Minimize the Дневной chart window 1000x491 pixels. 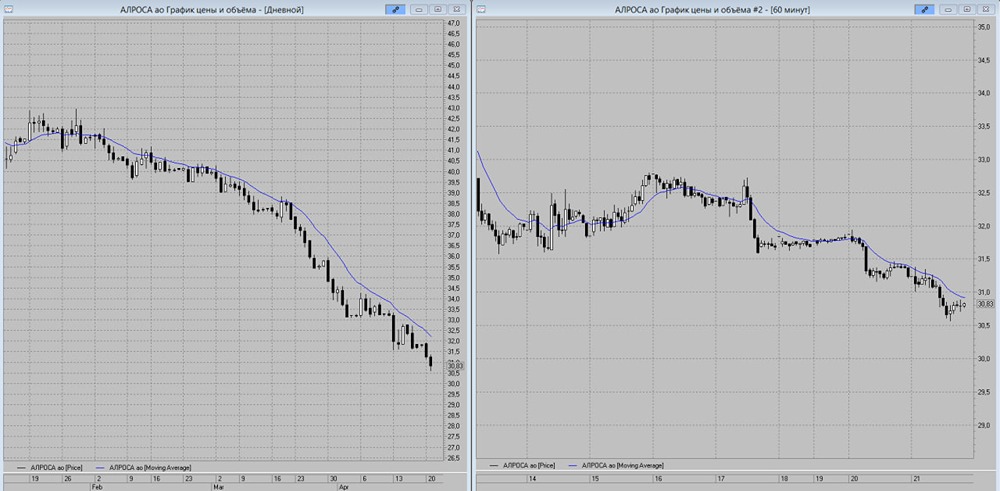[420, 10]
